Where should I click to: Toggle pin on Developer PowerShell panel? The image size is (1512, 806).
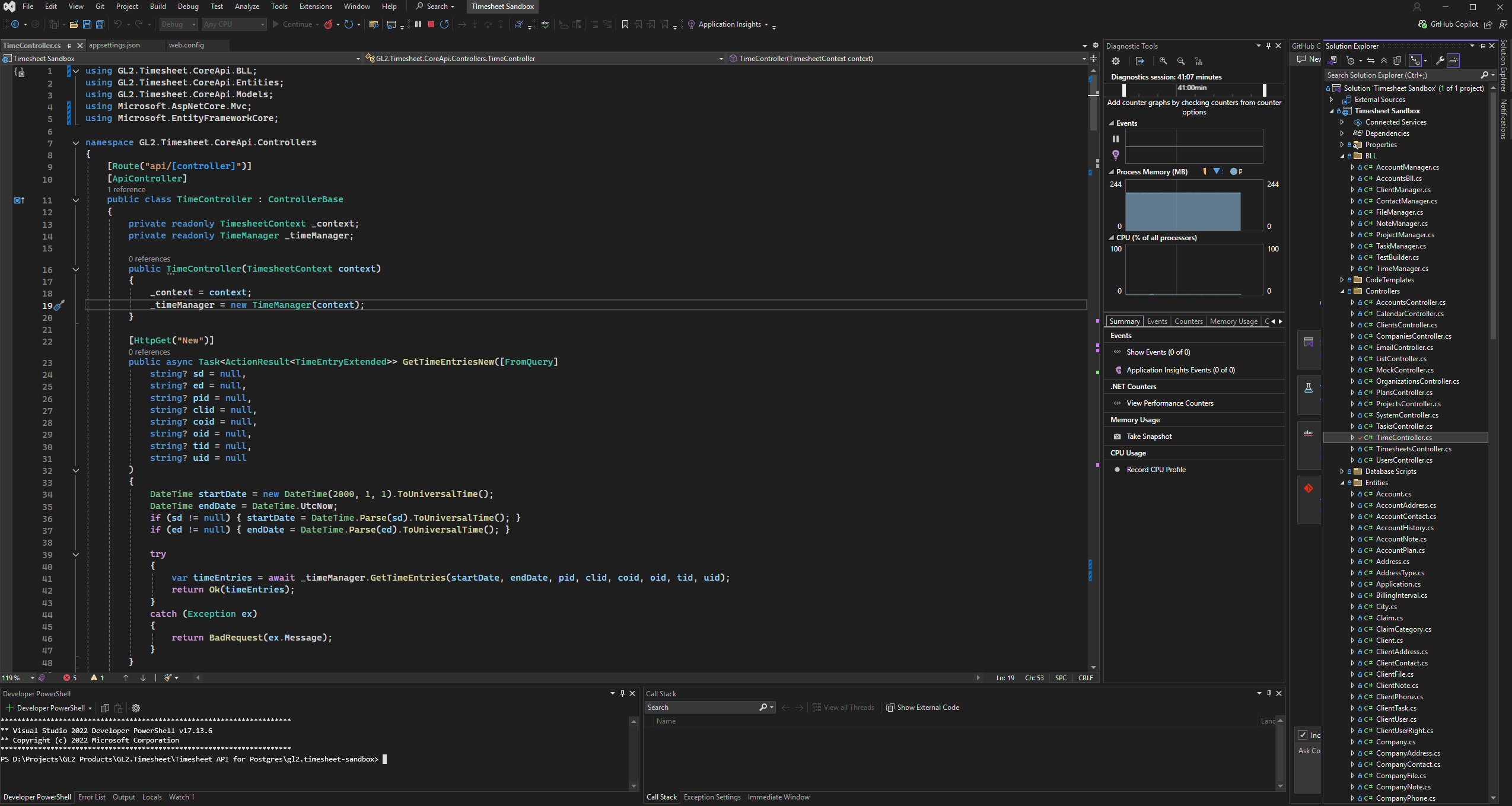tap(622, 693)
